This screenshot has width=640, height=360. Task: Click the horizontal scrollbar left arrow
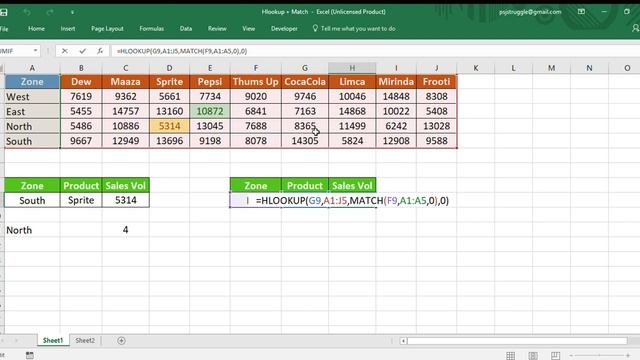click(x=403, y=341)
